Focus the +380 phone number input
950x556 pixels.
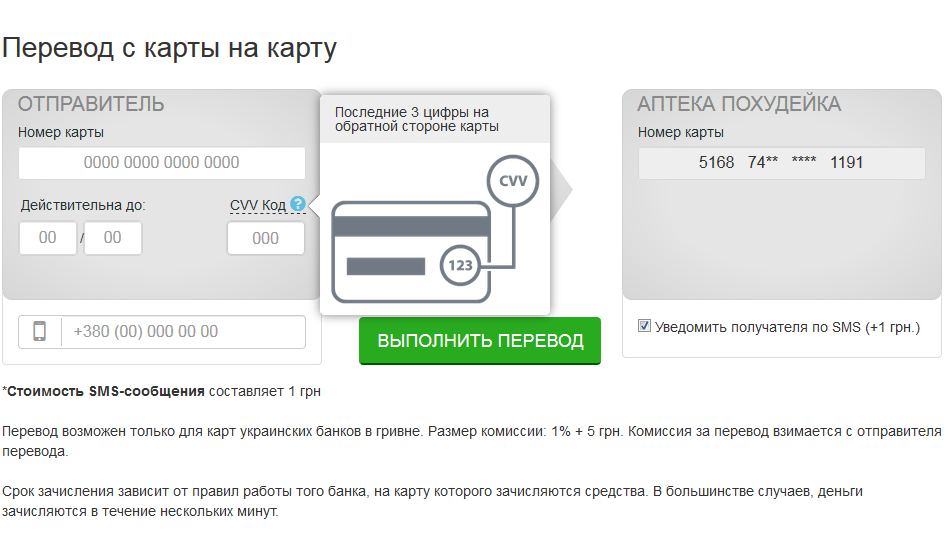coord(184,331)
